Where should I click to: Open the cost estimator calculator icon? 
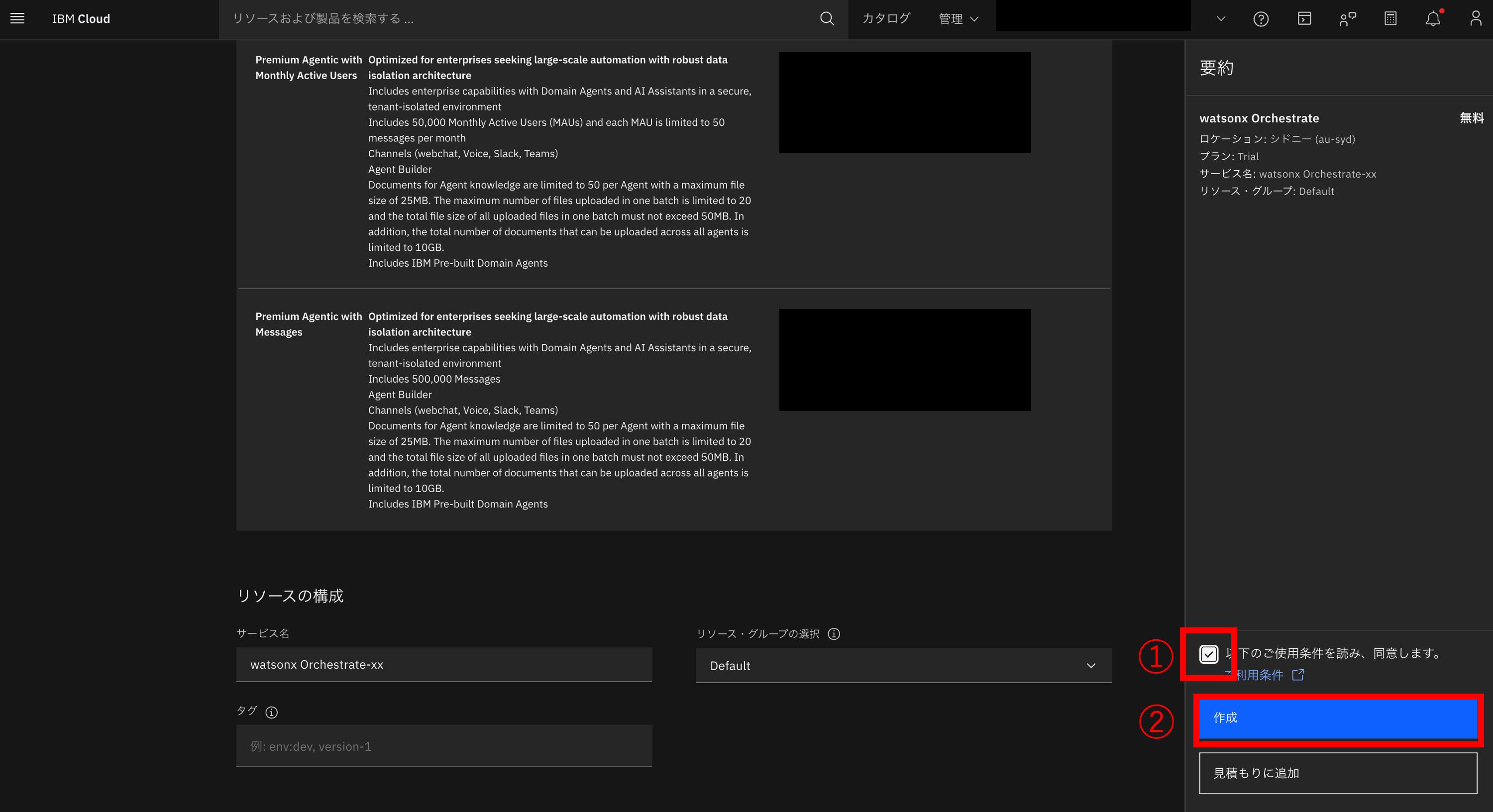1390,18
